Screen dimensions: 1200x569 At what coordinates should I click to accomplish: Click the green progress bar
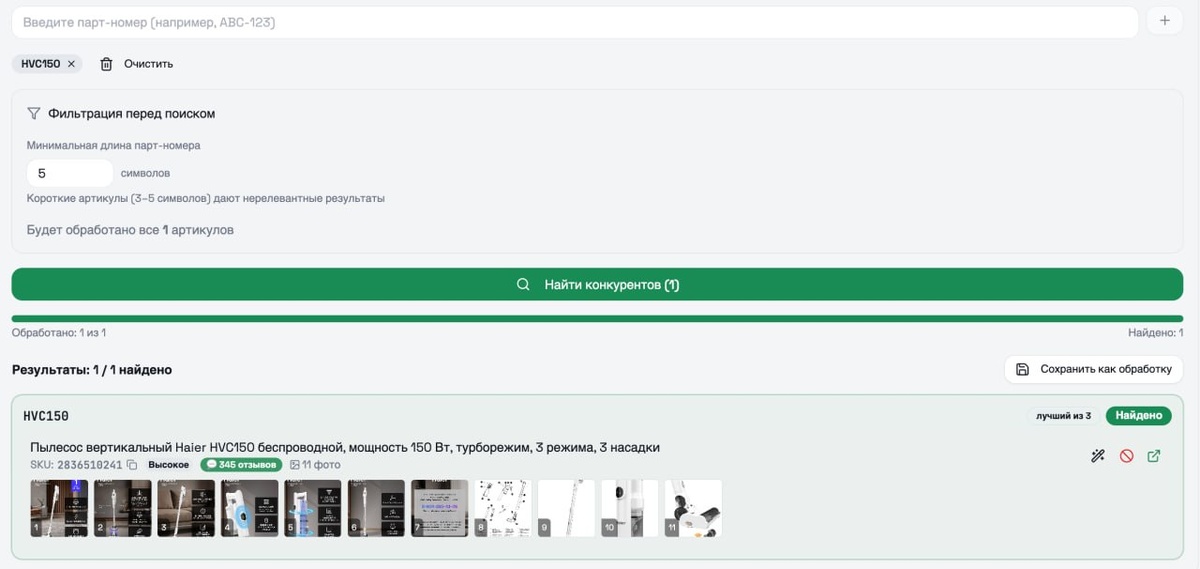coord(597,319)
